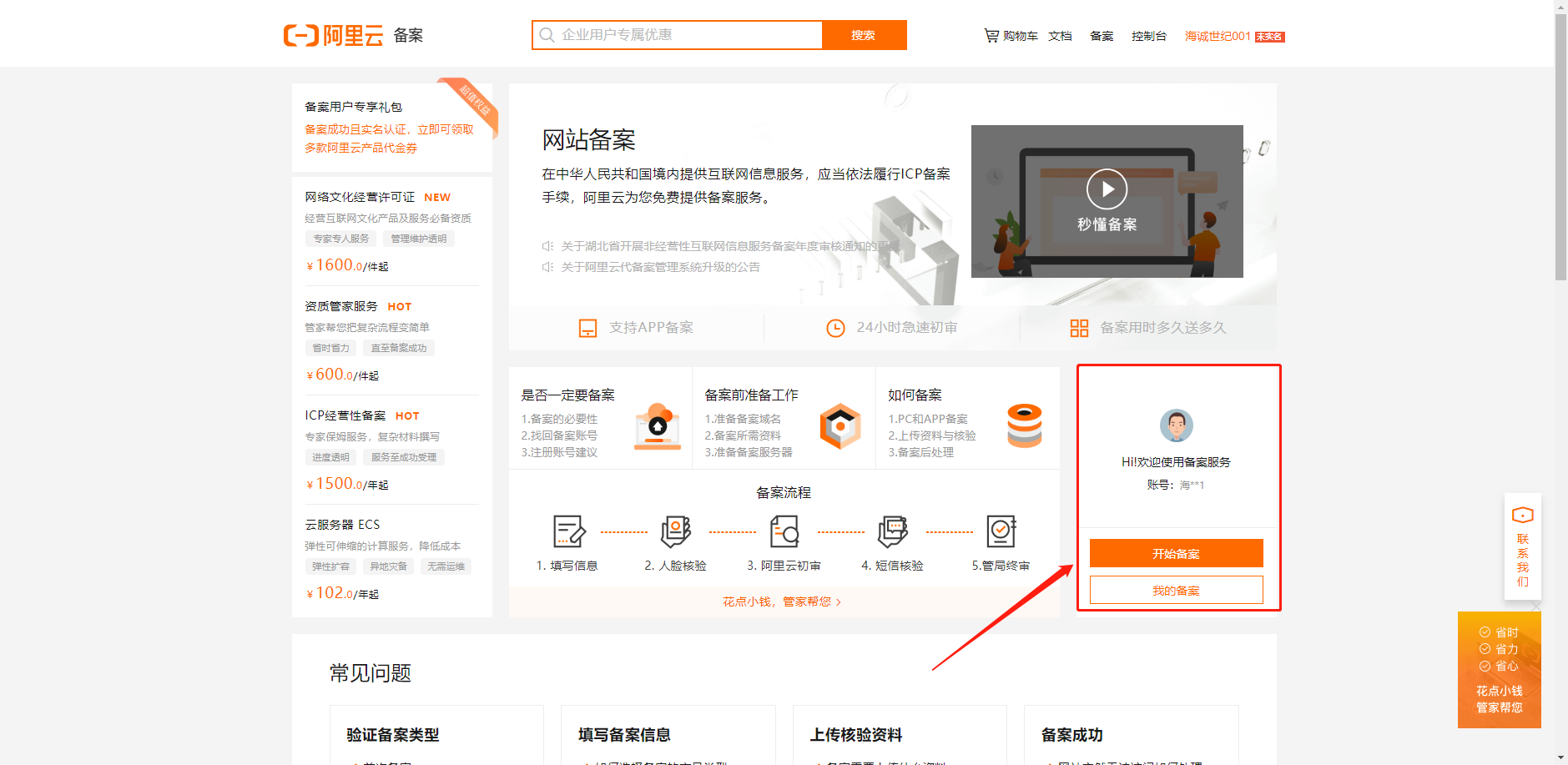Image resolution: width=1568 pixels, height=765 pixels.
Task: Click the 管局终审 step icon
Action: click(x=1001, y=531)
